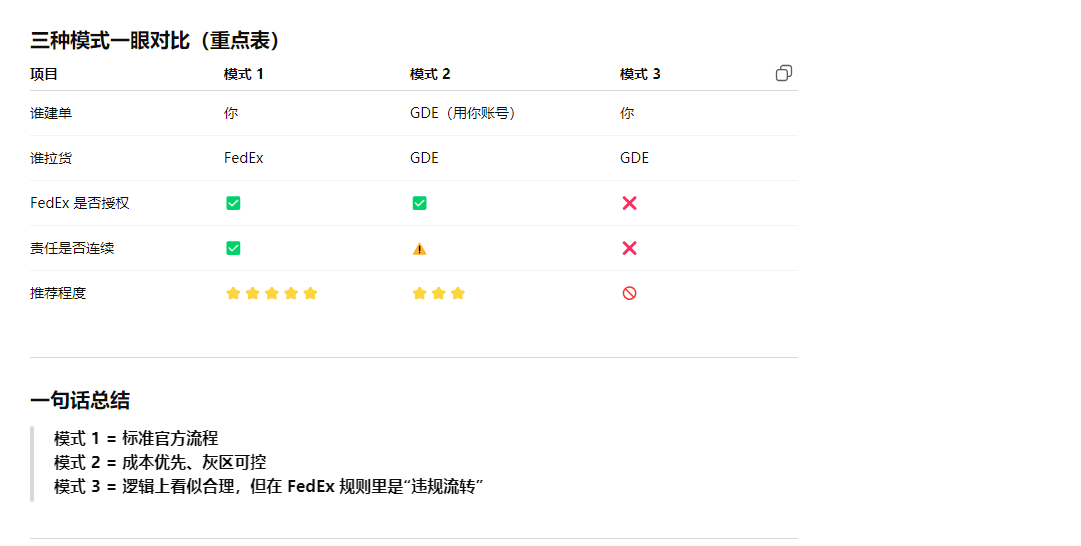
Task: Click the green checkmark in 责任是否连续 row
Action: tap(233, 248)
